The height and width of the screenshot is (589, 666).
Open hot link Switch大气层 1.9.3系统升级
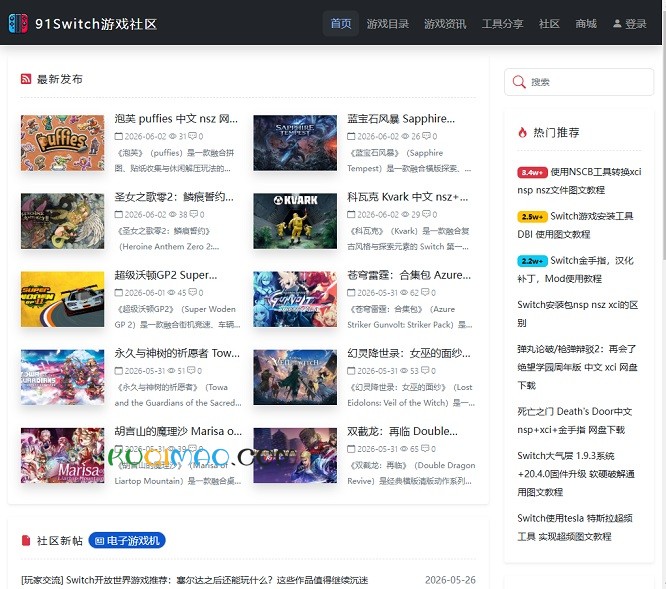(x=576, y=474)
